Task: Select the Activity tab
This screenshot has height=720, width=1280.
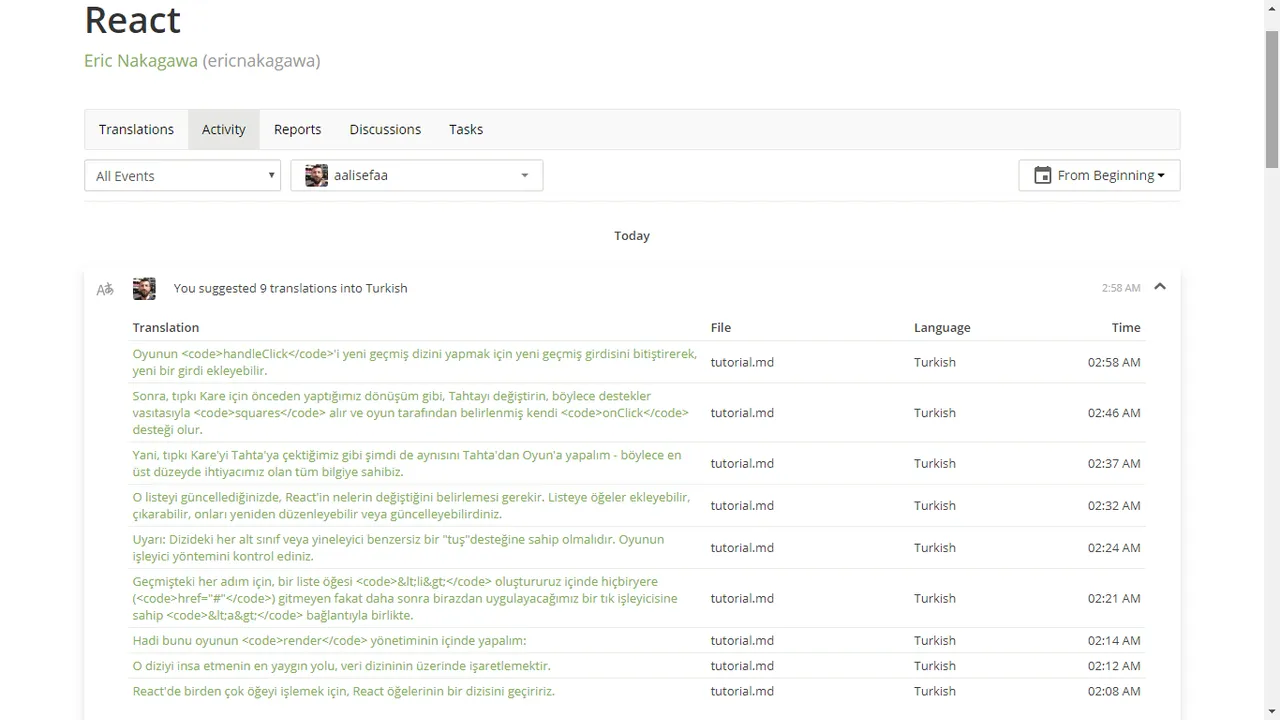Action: pyautogui.click(x=224, y=129)
